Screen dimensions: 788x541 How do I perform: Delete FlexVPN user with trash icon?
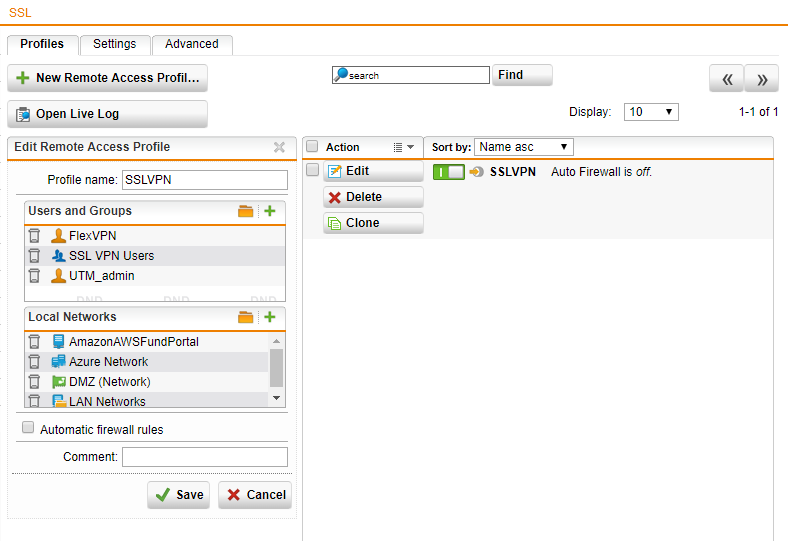point(34,236)
